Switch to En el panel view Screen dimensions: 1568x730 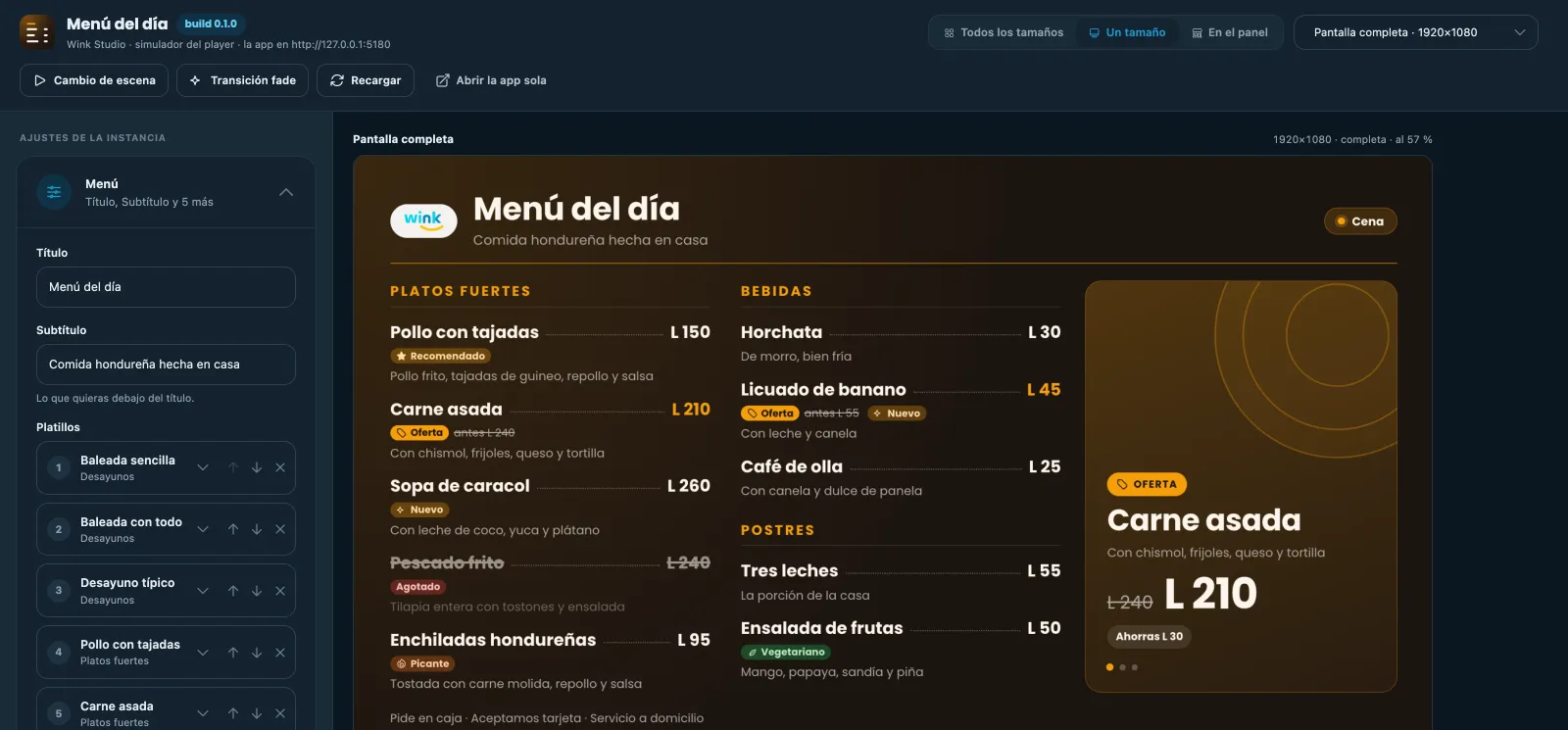point(1230,32)
